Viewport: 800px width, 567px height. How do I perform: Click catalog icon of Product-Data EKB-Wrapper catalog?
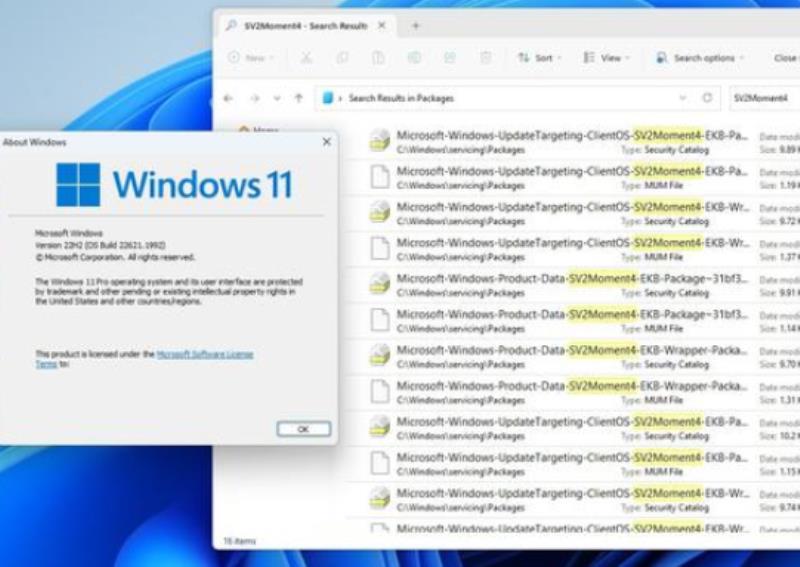click(380, 355)
